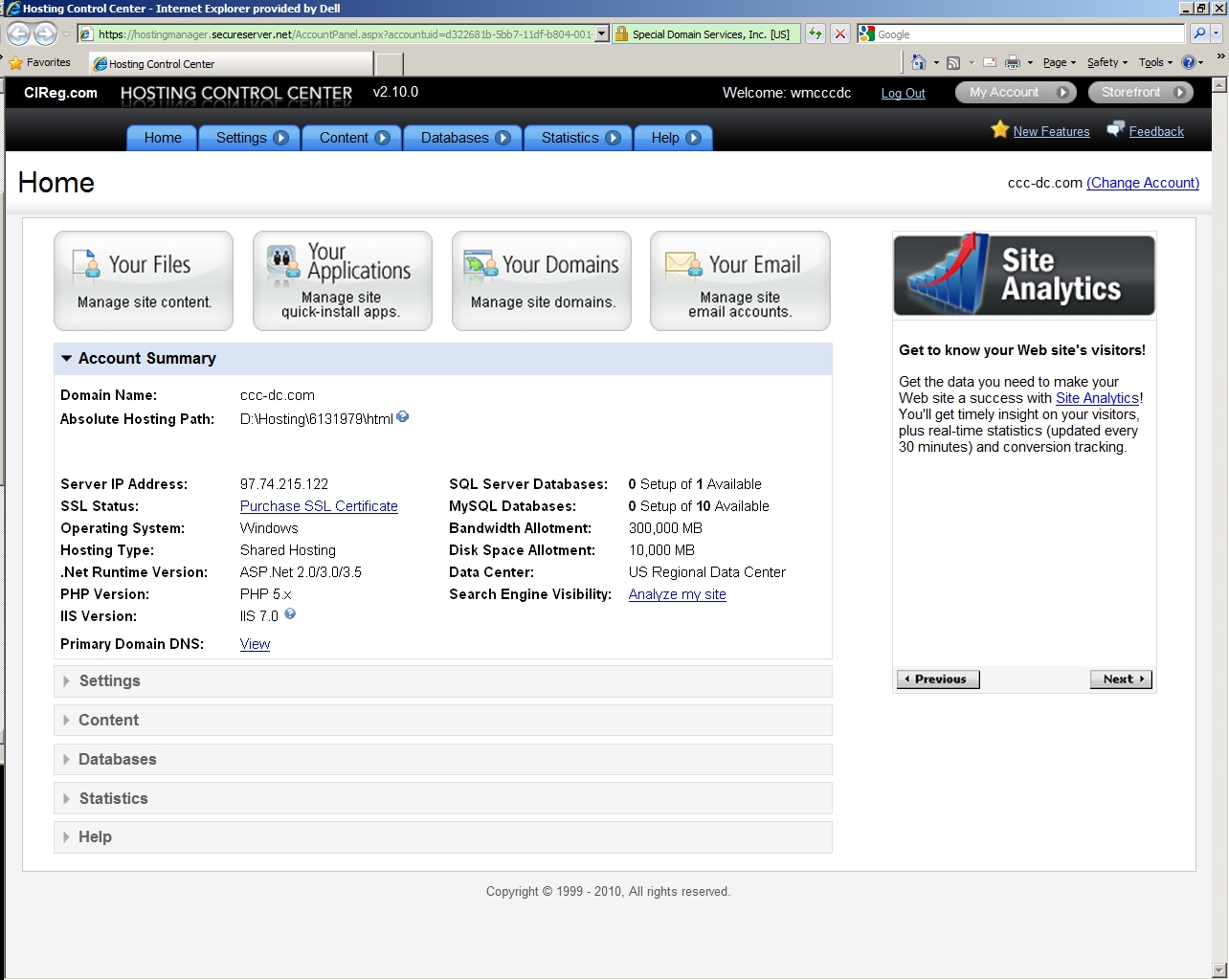Image resolution: width=1229 pixels, height=980 pixels.
Task: Open the Your Email tile
Action: click(x=740, y=281)
